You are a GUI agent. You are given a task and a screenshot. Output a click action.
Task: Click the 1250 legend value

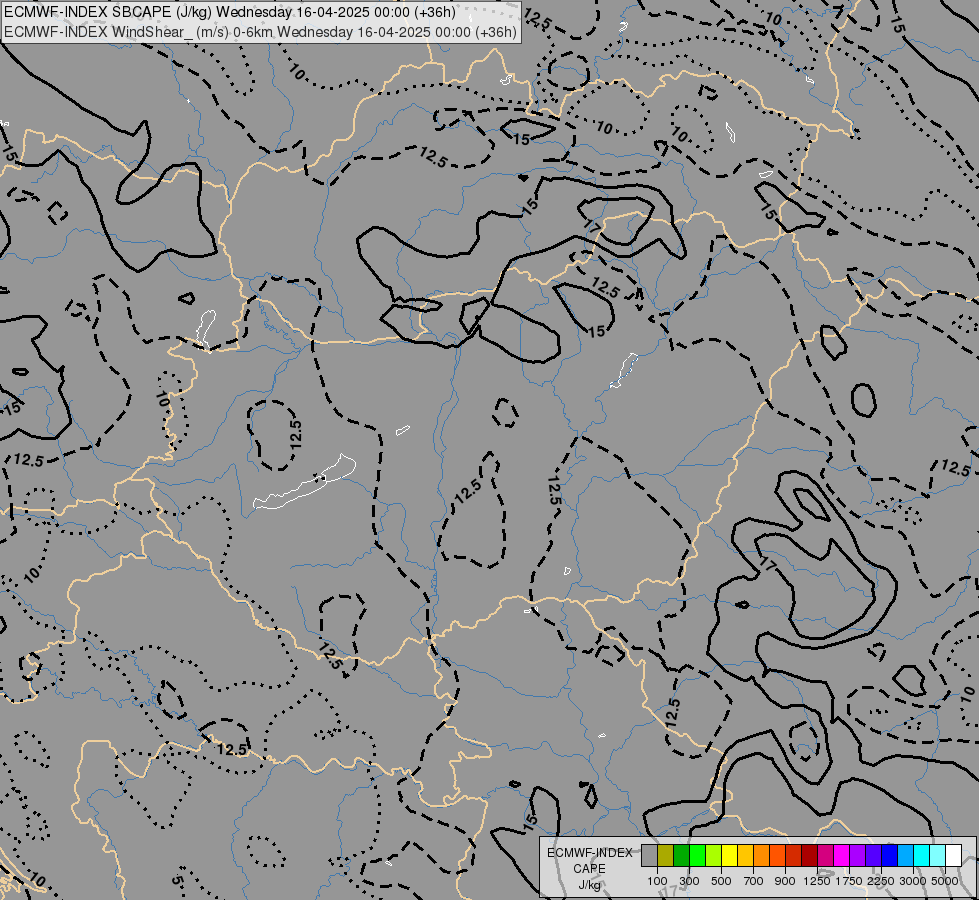pos(817,881)
